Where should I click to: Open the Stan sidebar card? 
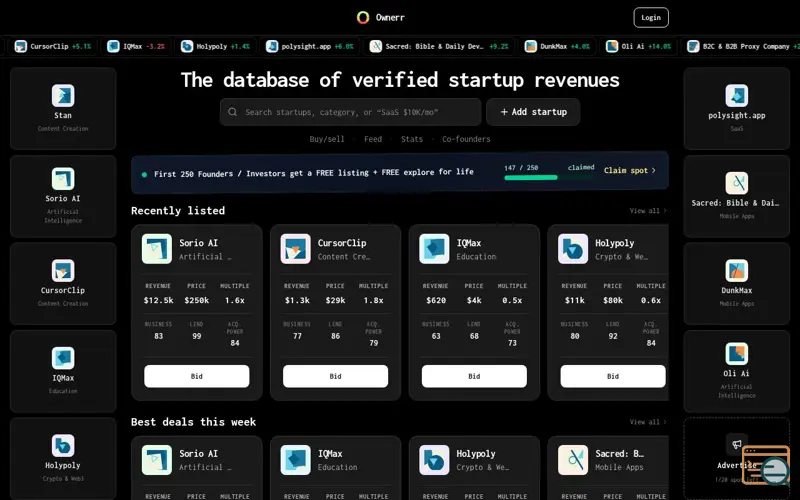pyautogui.click(x=63, y=108)
